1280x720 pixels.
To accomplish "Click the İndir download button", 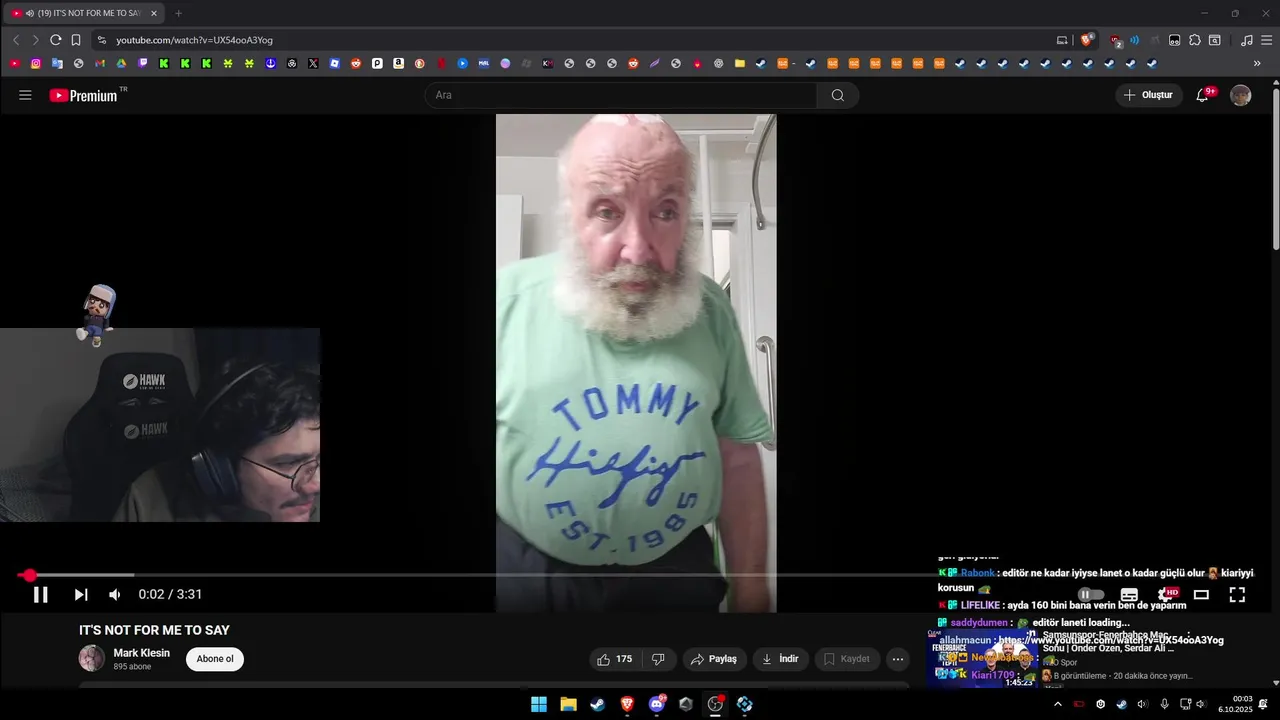I will (780, 659).
